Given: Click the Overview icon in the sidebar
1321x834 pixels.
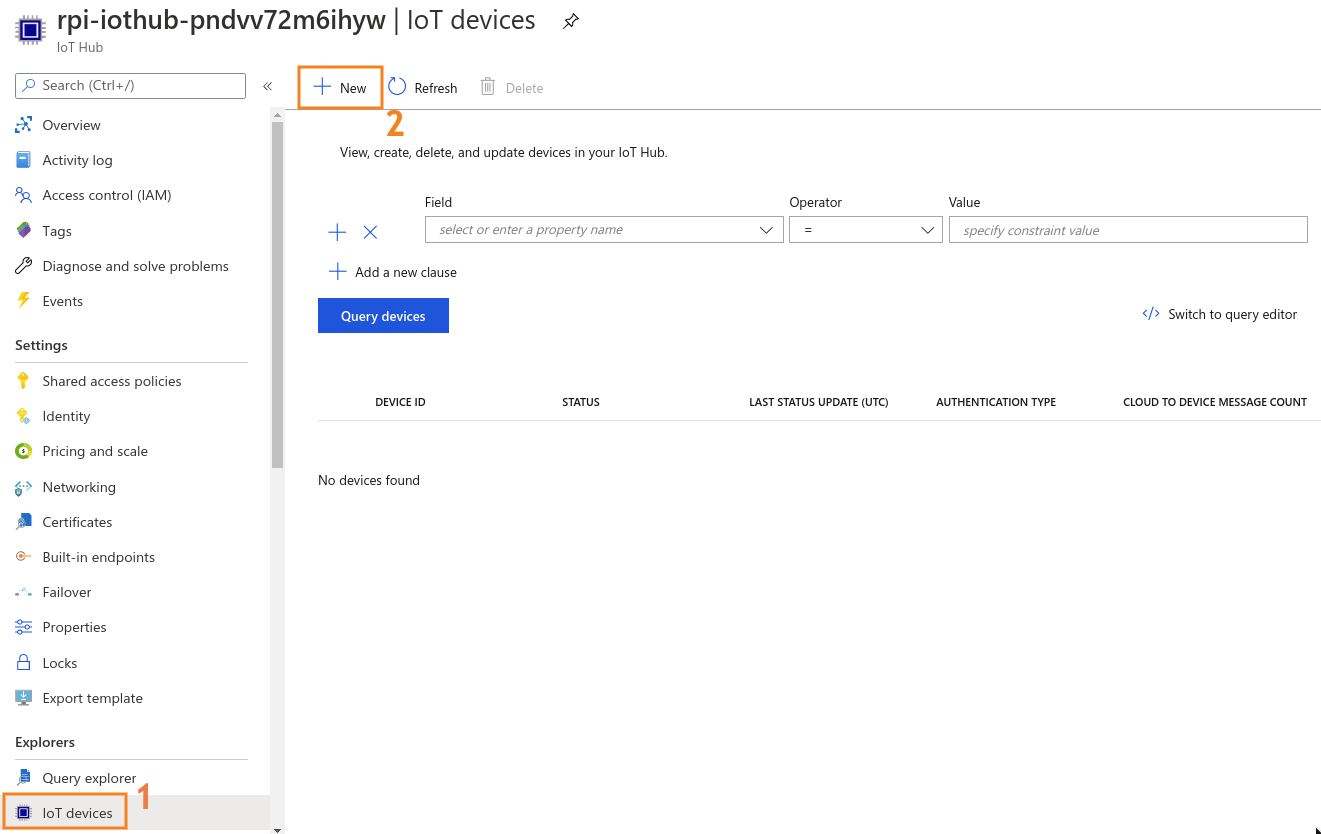Looking at the screenshot, I should pos(24,125).
